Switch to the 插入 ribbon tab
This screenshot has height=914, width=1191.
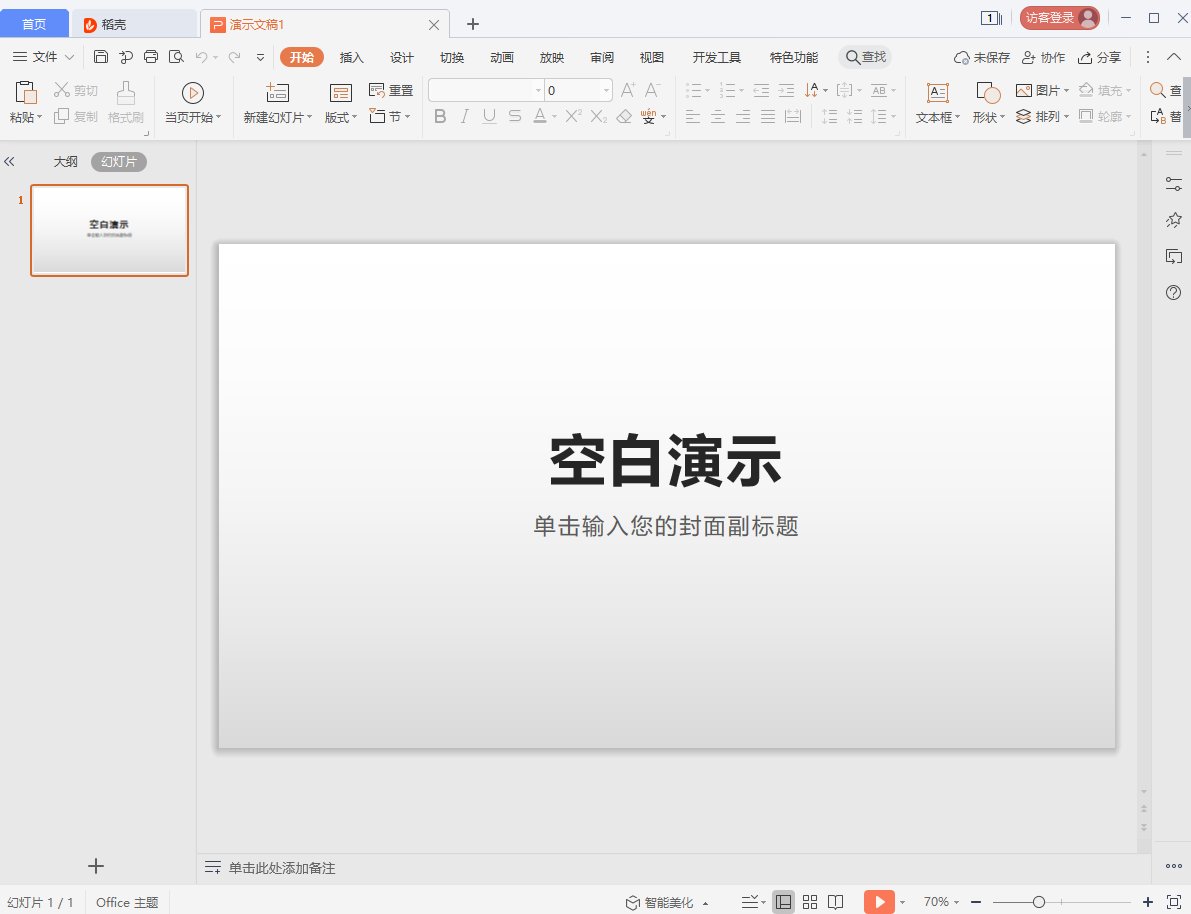[351, 57]
